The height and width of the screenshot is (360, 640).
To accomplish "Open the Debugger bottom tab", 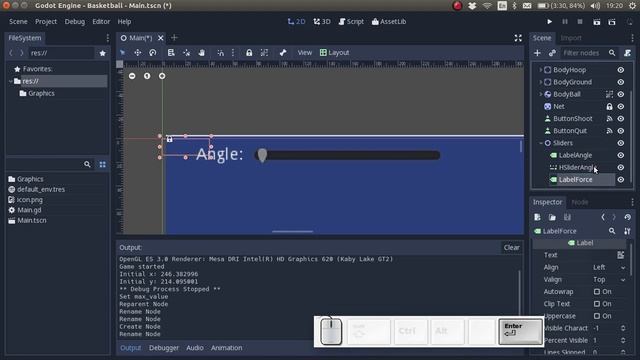I will pos(164,348).
